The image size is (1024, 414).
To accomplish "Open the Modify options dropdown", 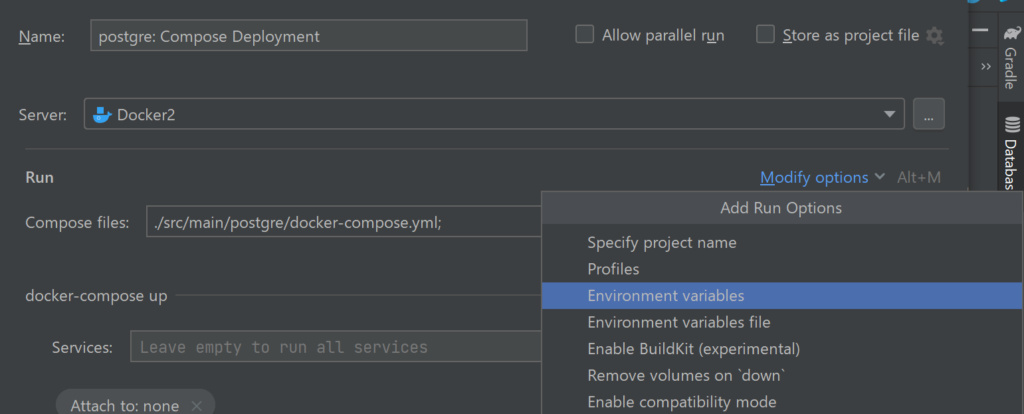I will coord(822,177).
